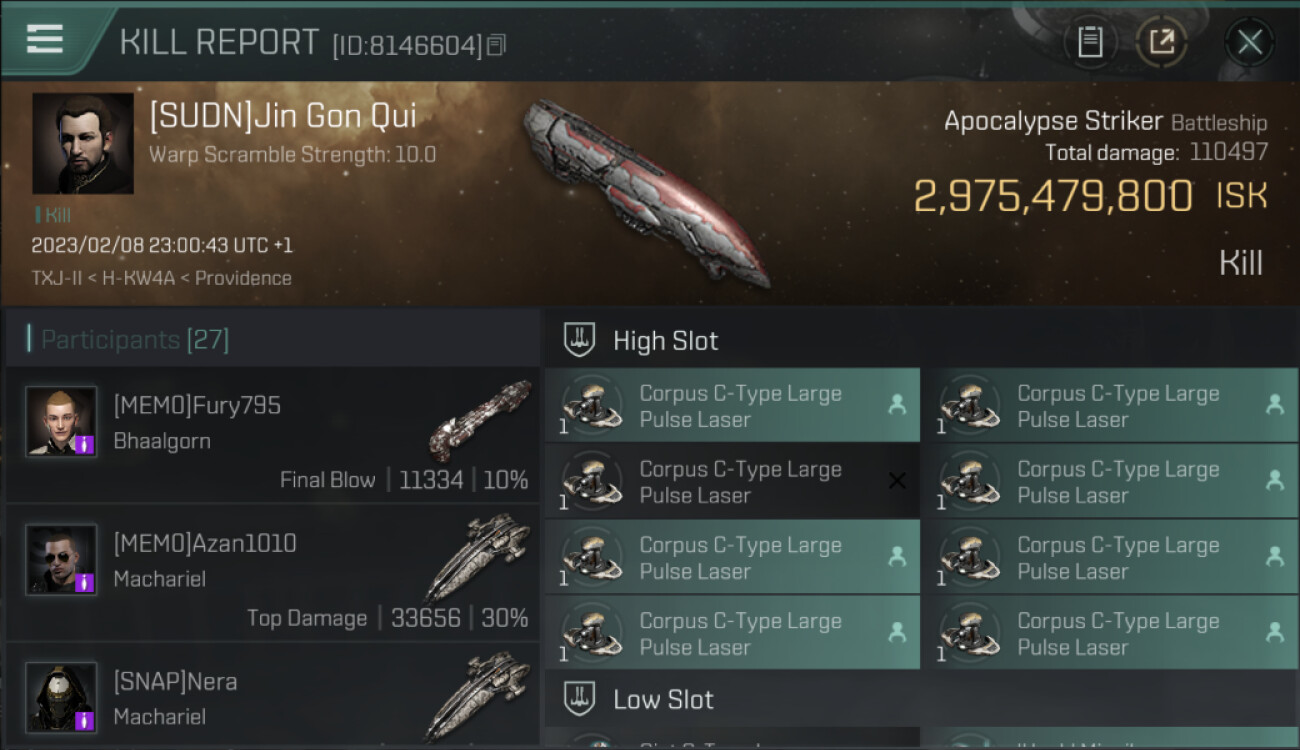Click the Apocalypse Striker ship image

click(648, 192)
